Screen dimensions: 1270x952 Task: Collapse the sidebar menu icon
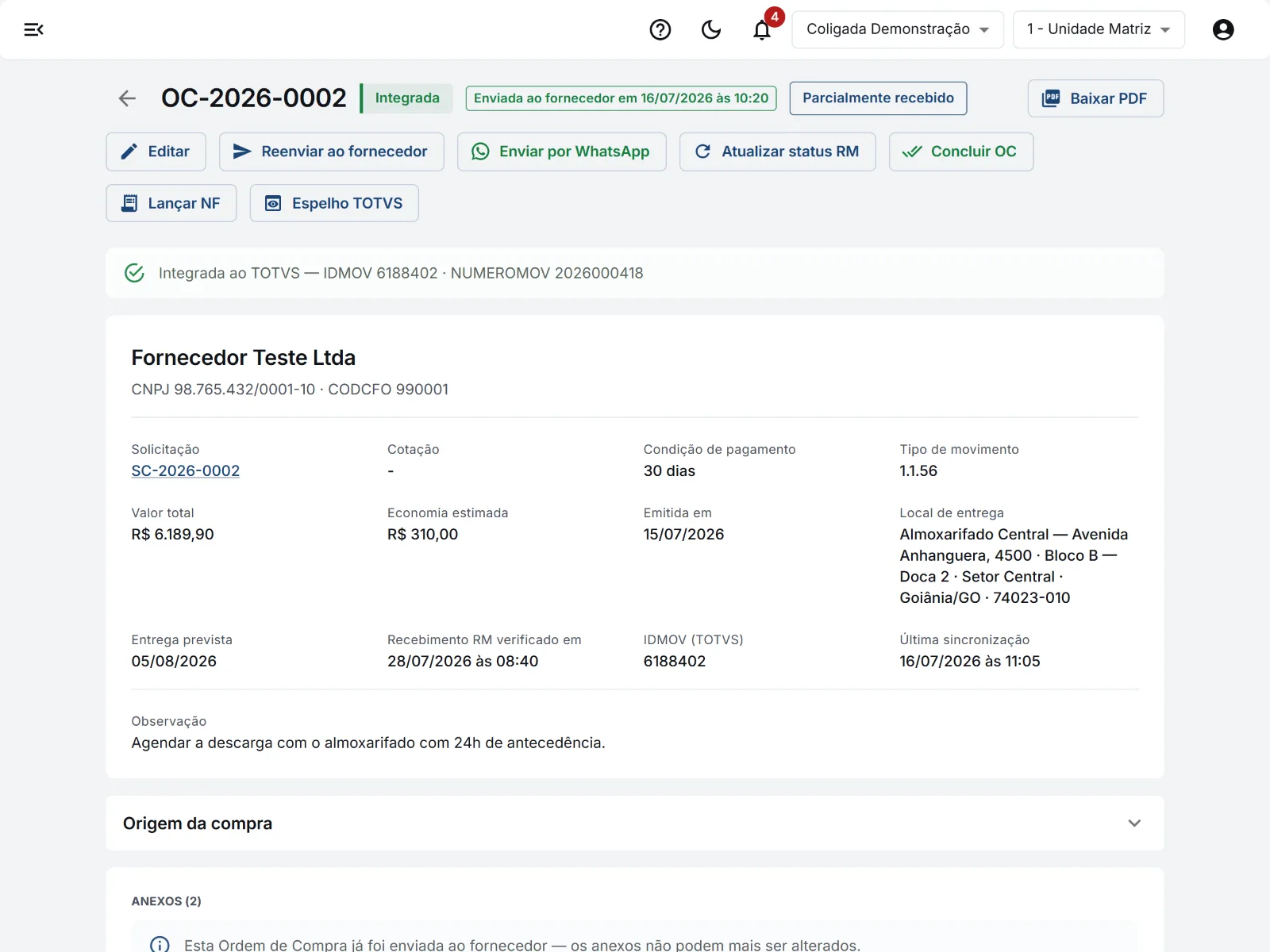[33, 29]
